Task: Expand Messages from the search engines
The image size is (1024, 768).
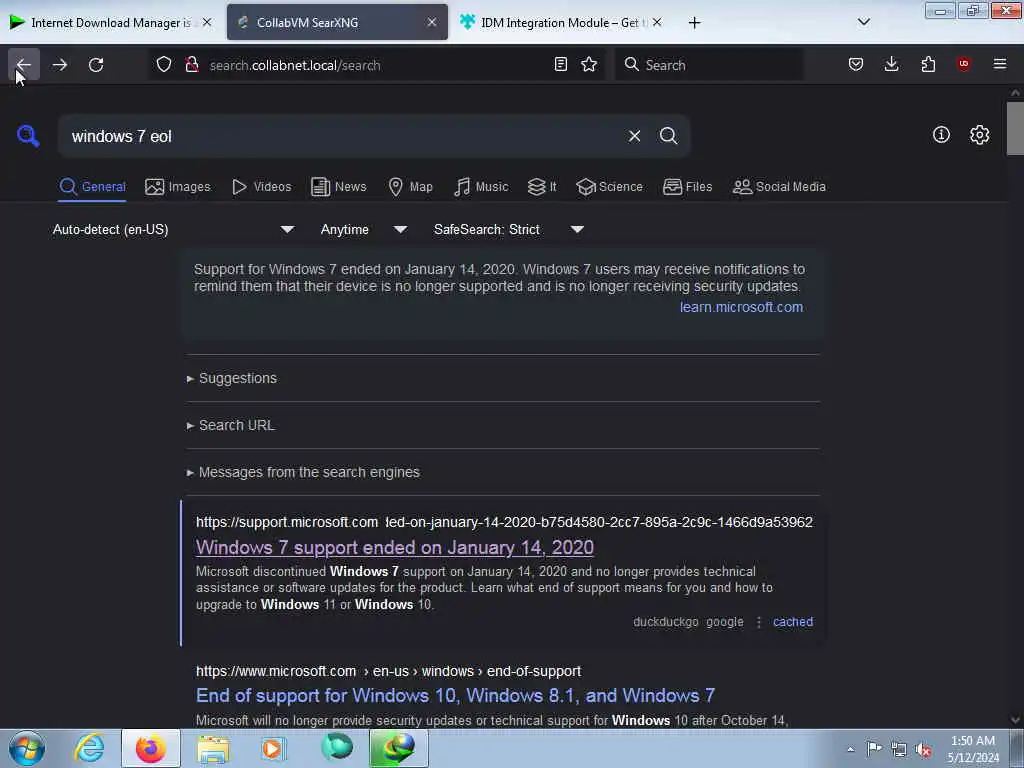Action: coord(303,472)
